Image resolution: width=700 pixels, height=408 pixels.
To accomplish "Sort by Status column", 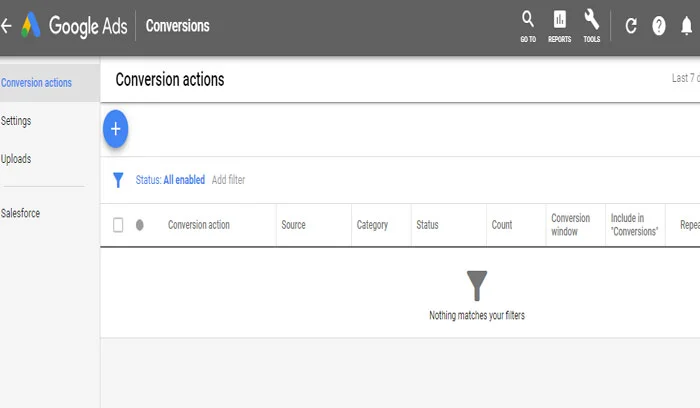I will [x=427, y=225].
